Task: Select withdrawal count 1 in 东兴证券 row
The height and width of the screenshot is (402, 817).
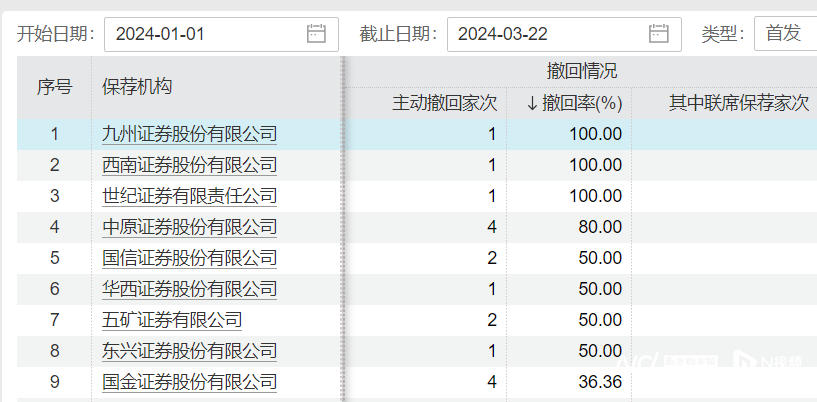Action: pyautogui.click(x=492, y=351)
